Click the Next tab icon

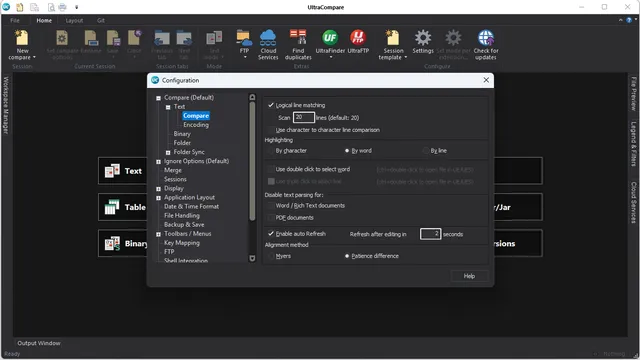pyautogui.click(x=184, y=38)
